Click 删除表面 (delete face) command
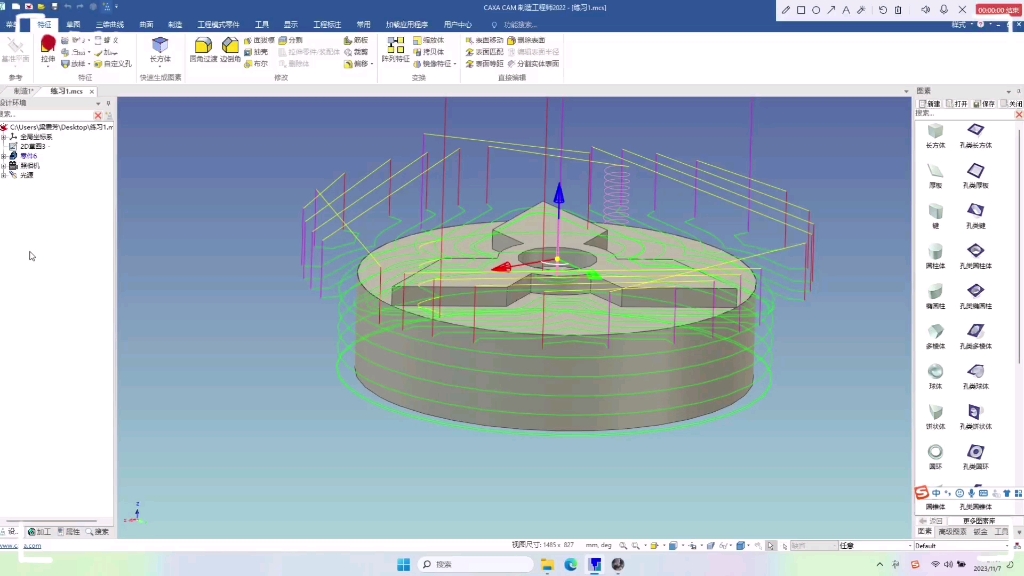 pos(526,40)
